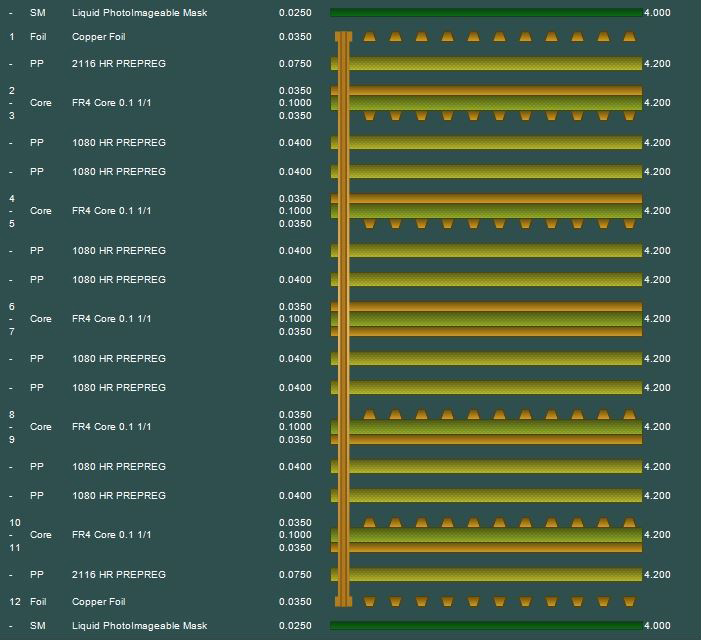This screenshot has height=640, width=701.
Task: Select 1080 HR PREPREG directly above layer 8
Action: 119,388
